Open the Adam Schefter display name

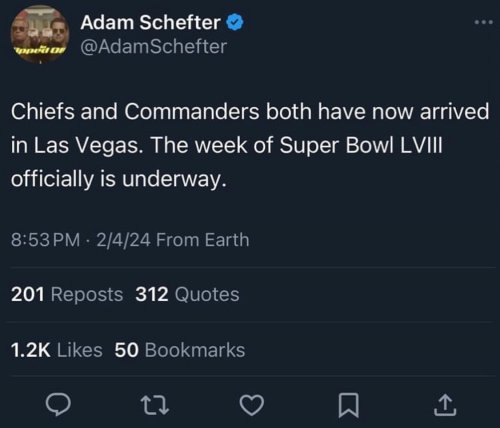point(150,23)
